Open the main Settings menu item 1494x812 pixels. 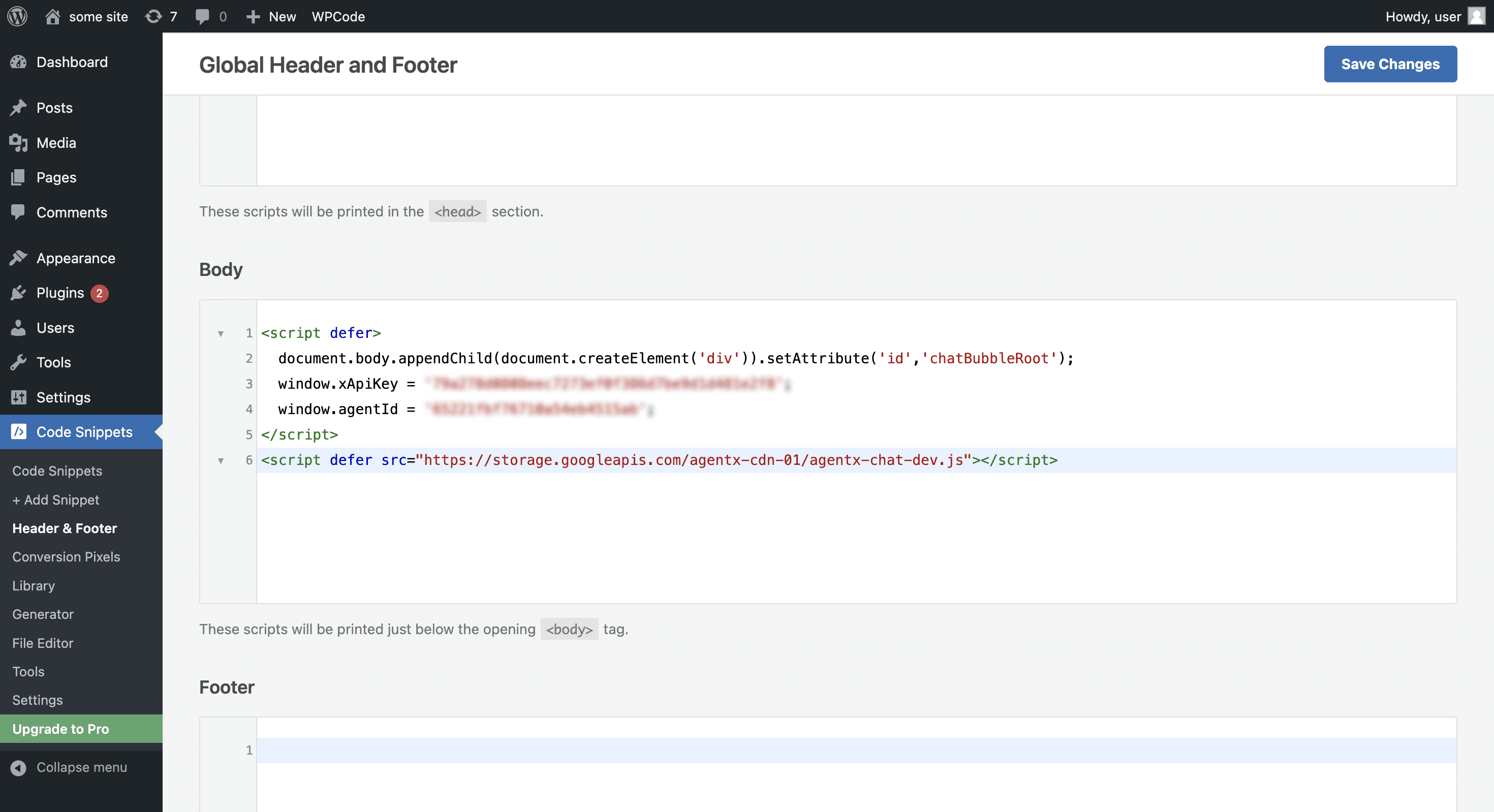point(81,397)
